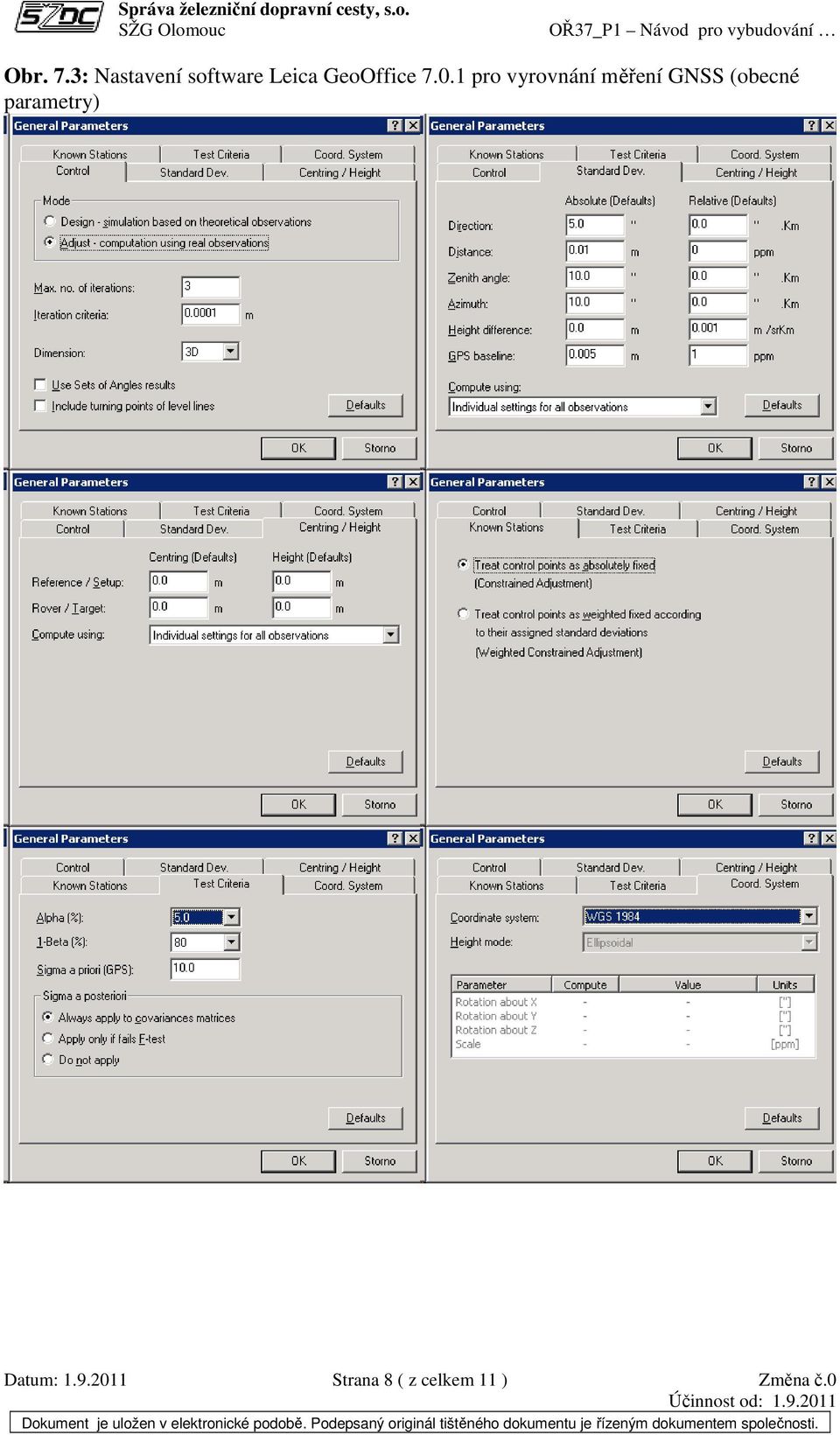This screenshot has height=1435, width=840.
Task: Click Sigma a priori (GPS) field
Action: coord(205,969)
